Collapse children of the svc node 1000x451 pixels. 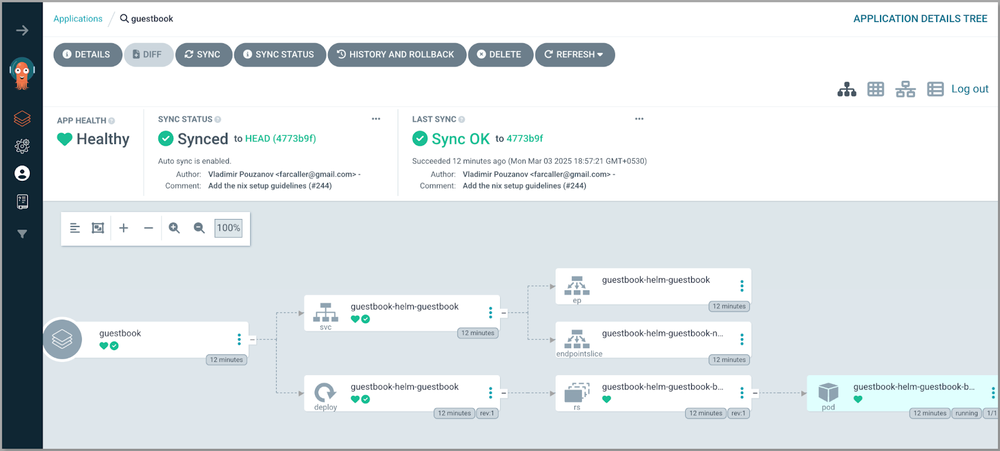click(503, 313)
